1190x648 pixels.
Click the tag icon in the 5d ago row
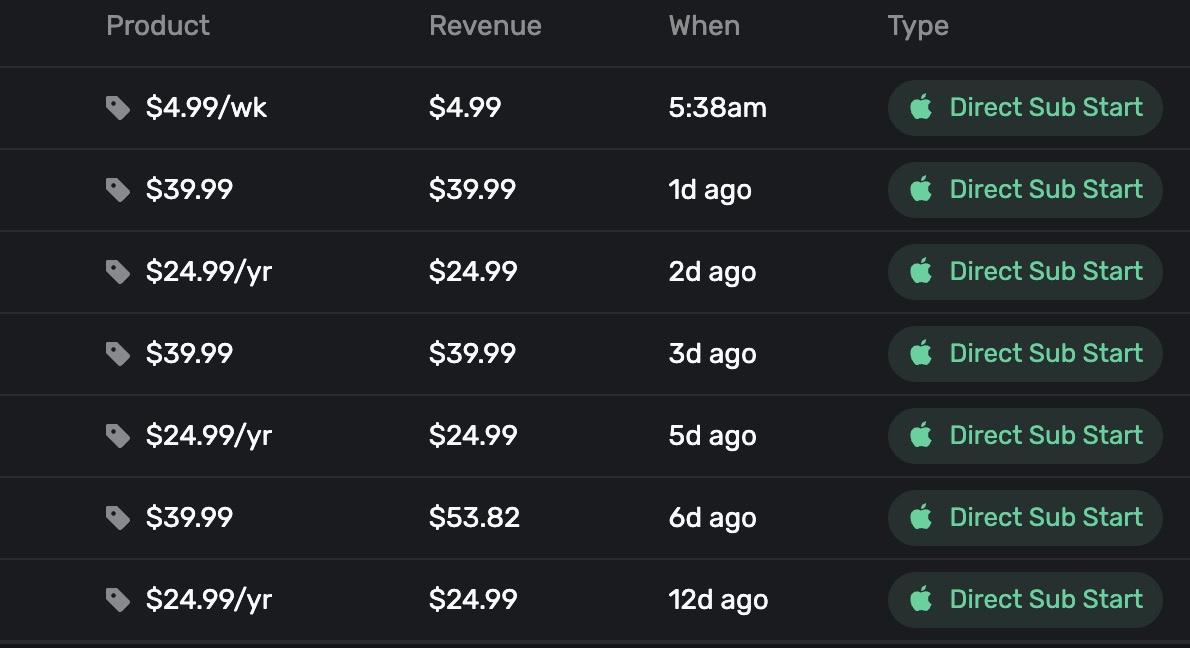118,436
